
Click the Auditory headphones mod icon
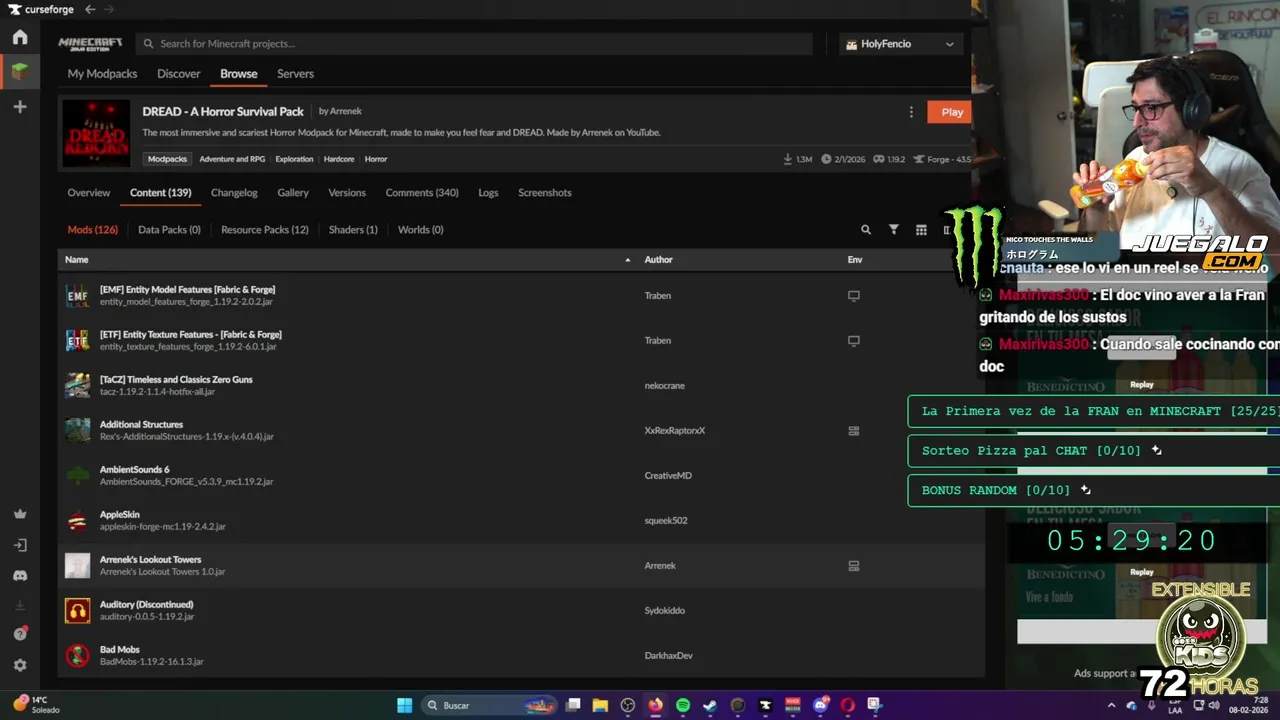click(x=77, y=611)
